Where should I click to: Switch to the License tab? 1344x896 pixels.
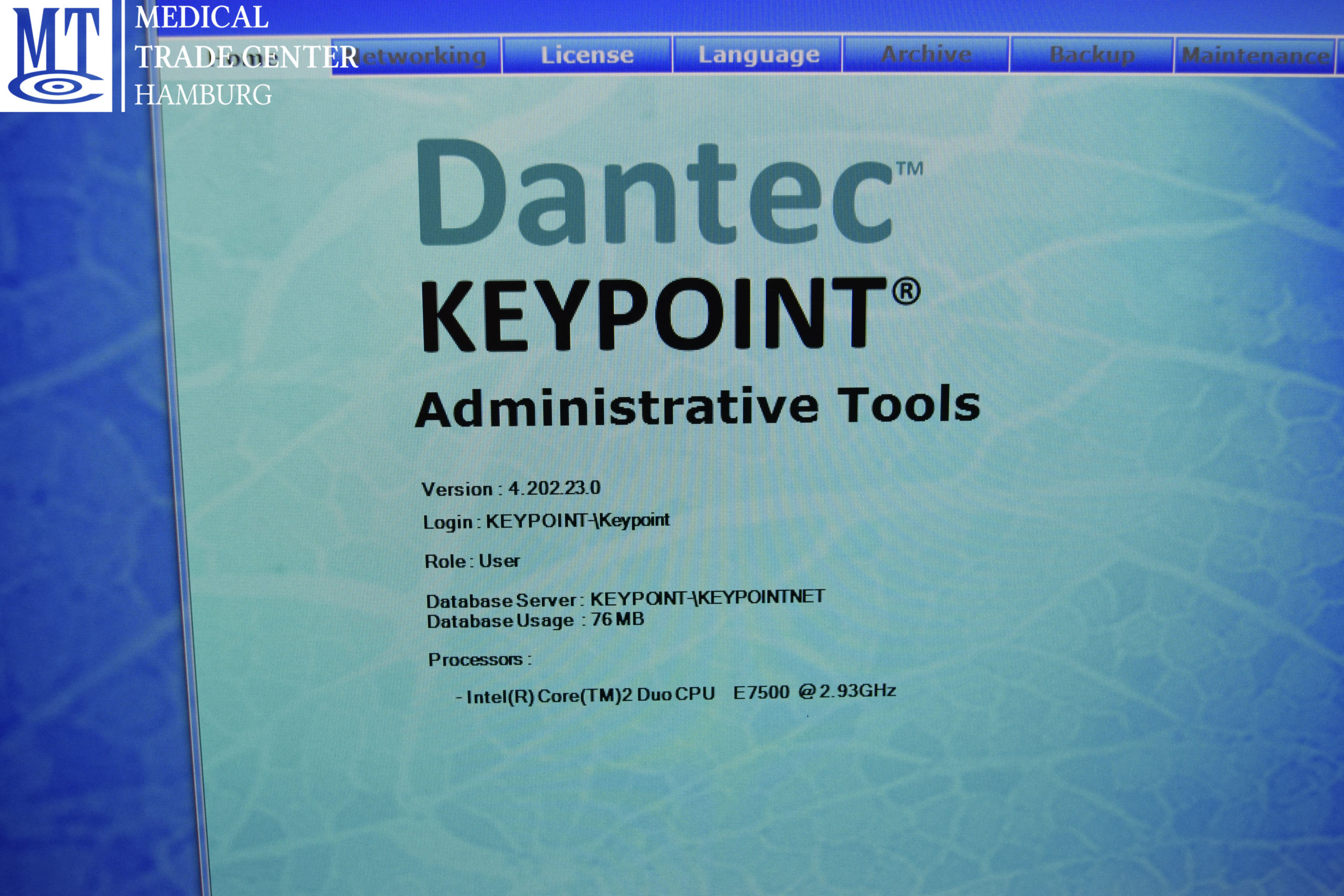tap(587, 56)
